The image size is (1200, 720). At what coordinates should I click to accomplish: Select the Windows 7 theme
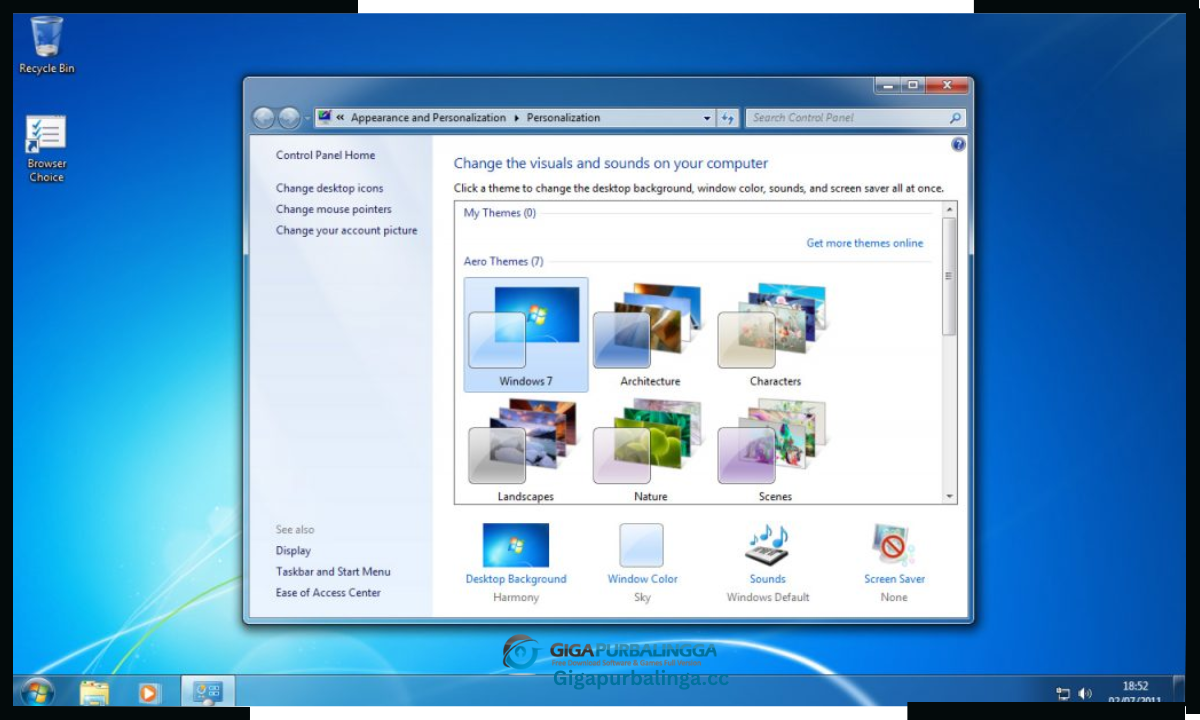click(526, 335)
